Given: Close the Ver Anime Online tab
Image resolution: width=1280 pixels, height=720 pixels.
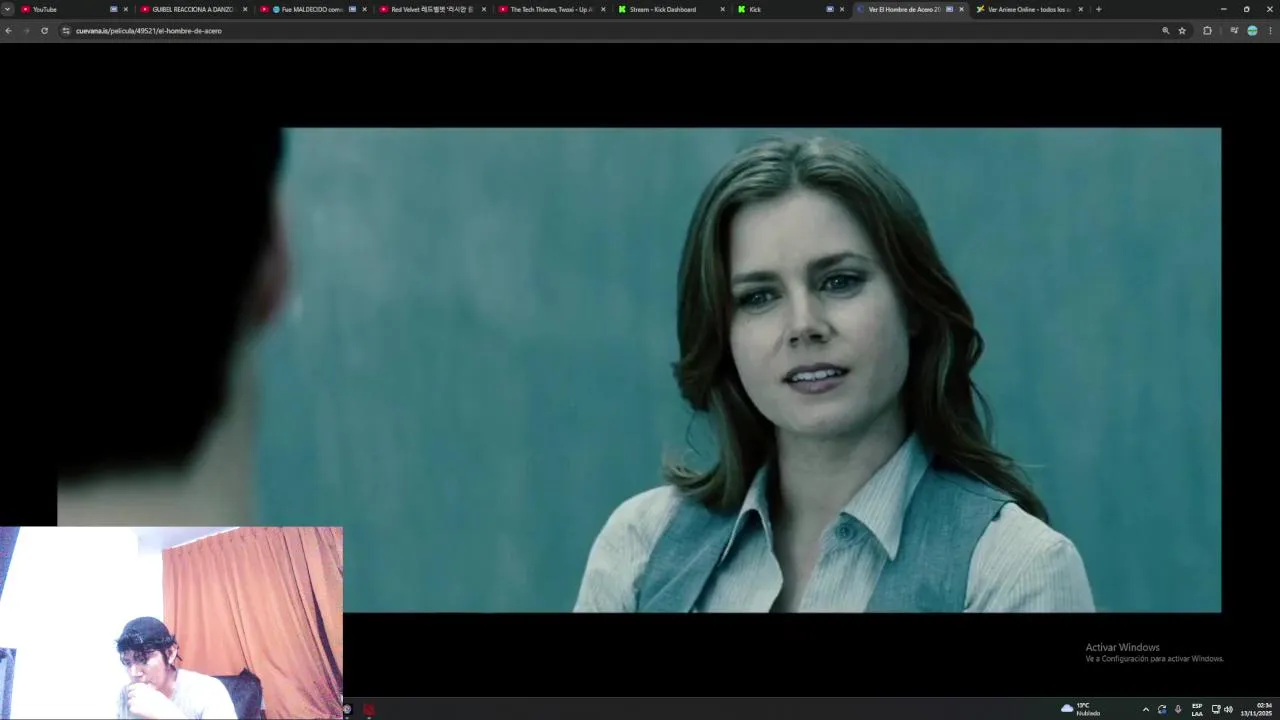Looking at the screenshot, I should 1080,9.
